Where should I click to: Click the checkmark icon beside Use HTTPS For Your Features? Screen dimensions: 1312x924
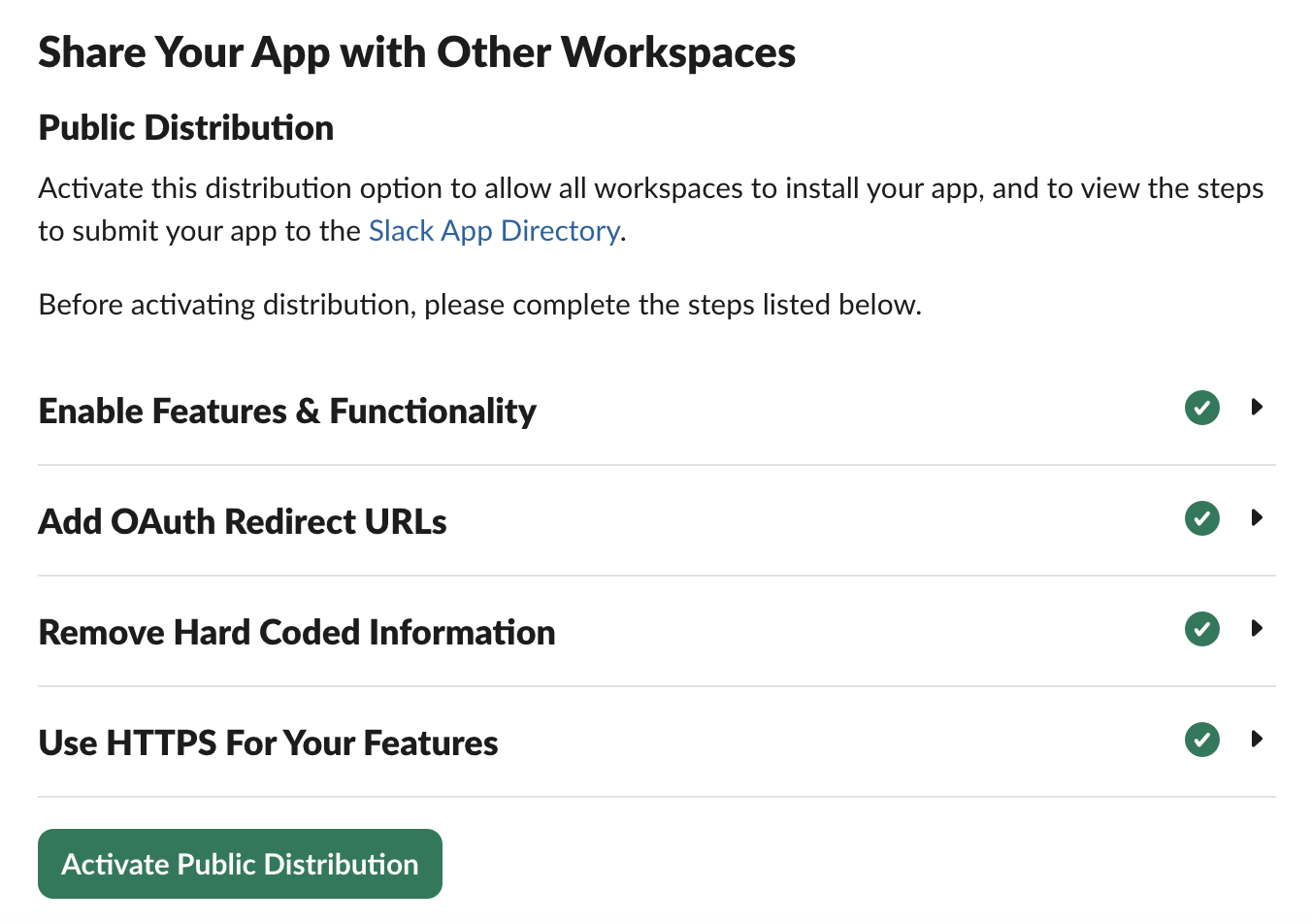pos(1201,740)
